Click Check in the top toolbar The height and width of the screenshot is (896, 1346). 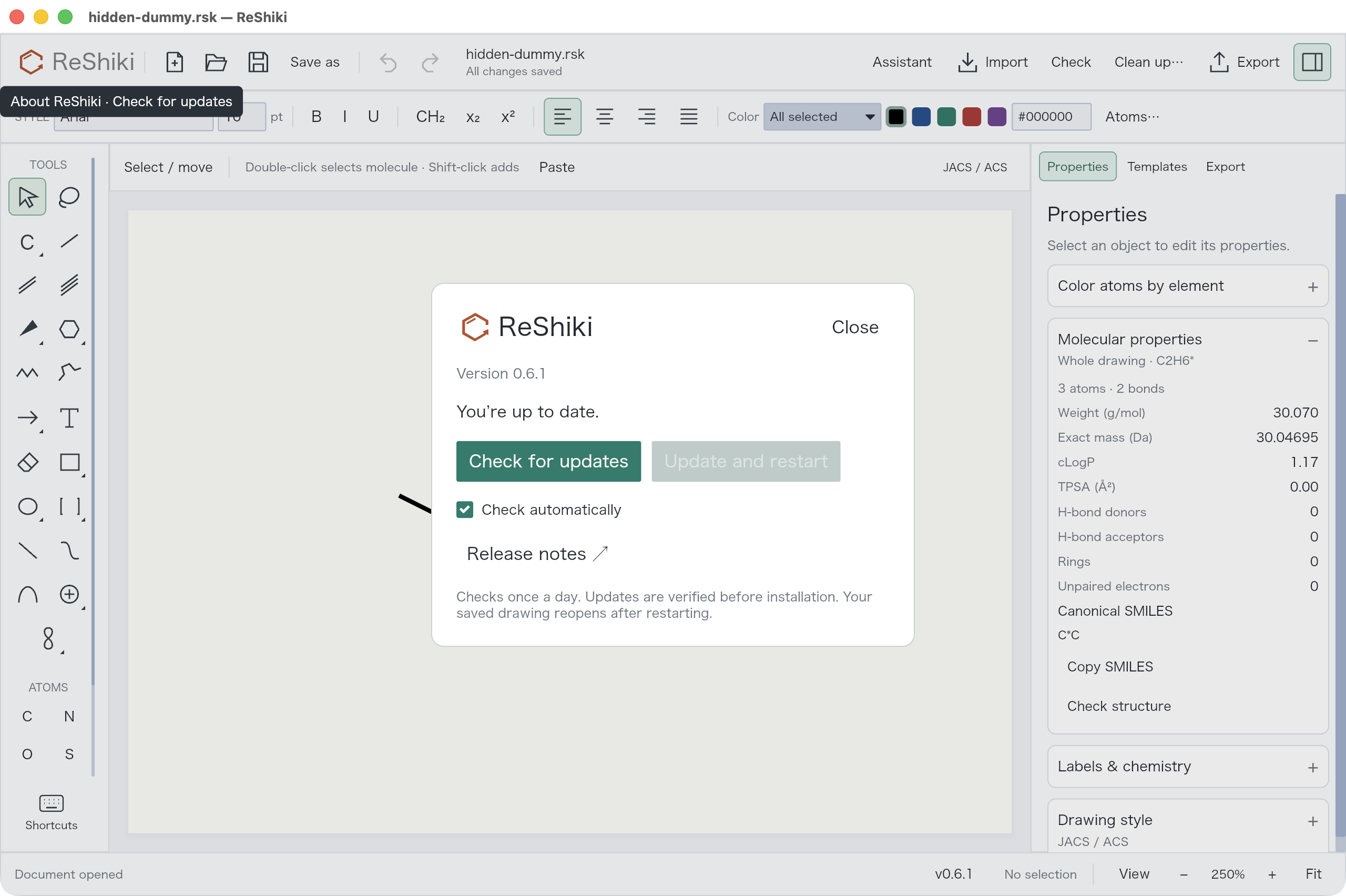pyautogui.click(x=1070, y=62)
